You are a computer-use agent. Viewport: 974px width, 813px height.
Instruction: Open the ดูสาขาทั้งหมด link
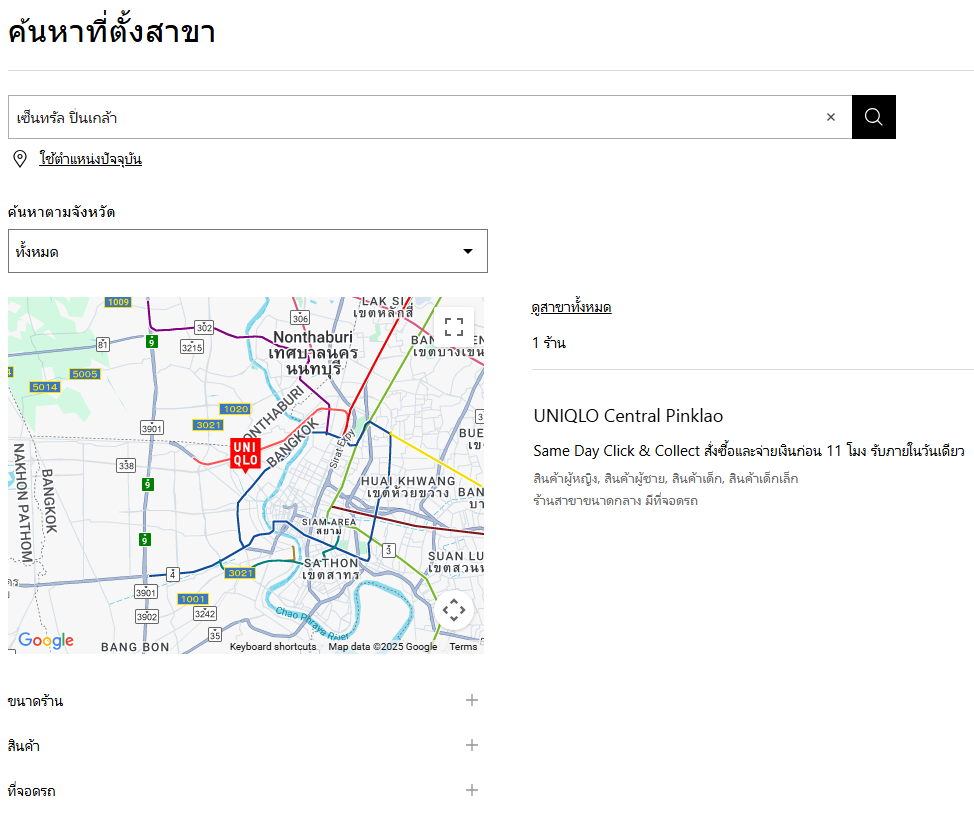click(570, 306)
